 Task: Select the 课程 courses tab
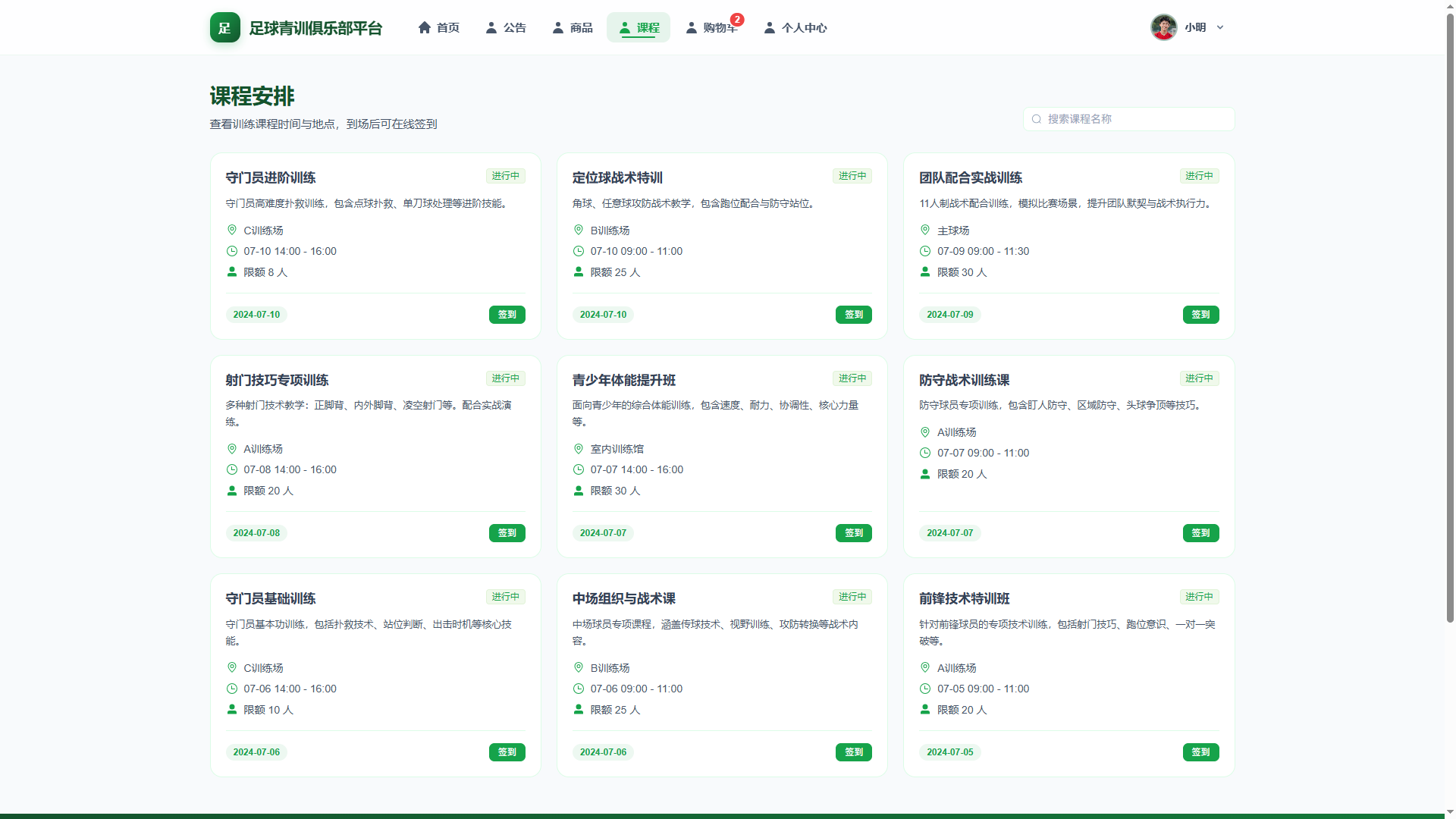(639, 27)
